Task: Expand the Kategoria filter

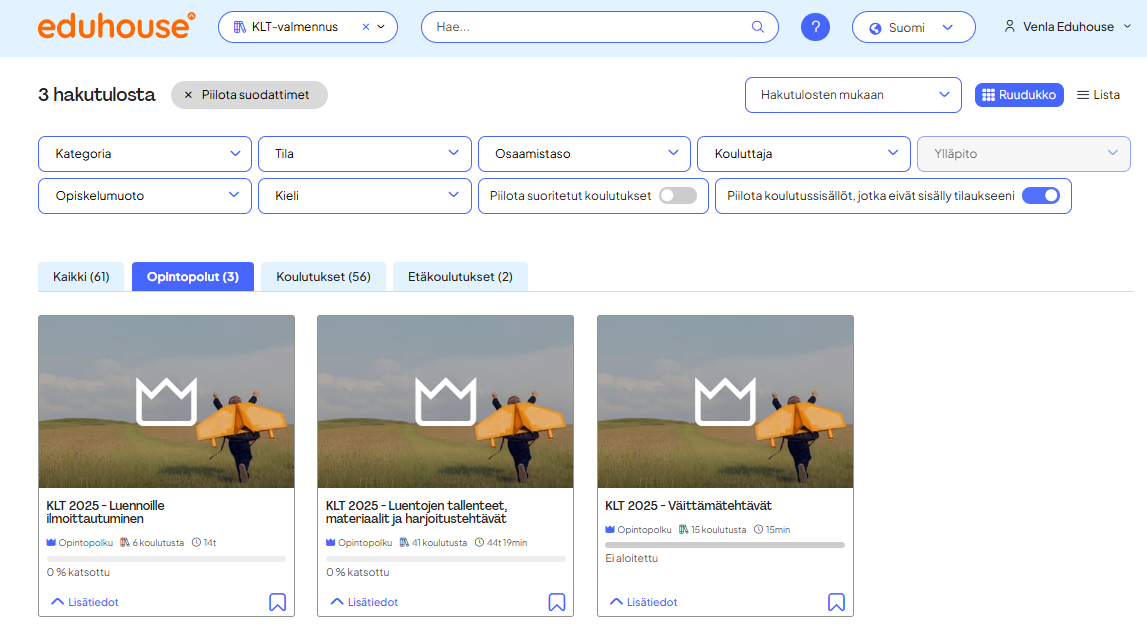Action: tap(145, 154)
